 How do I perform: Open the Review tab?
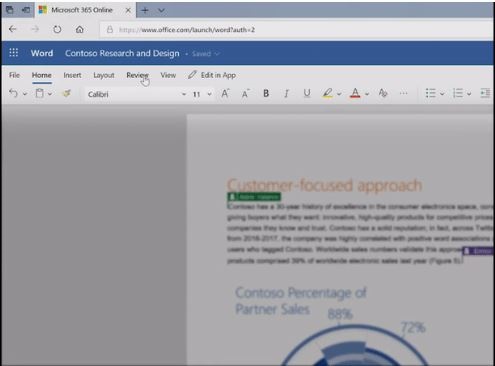[137, 75]
